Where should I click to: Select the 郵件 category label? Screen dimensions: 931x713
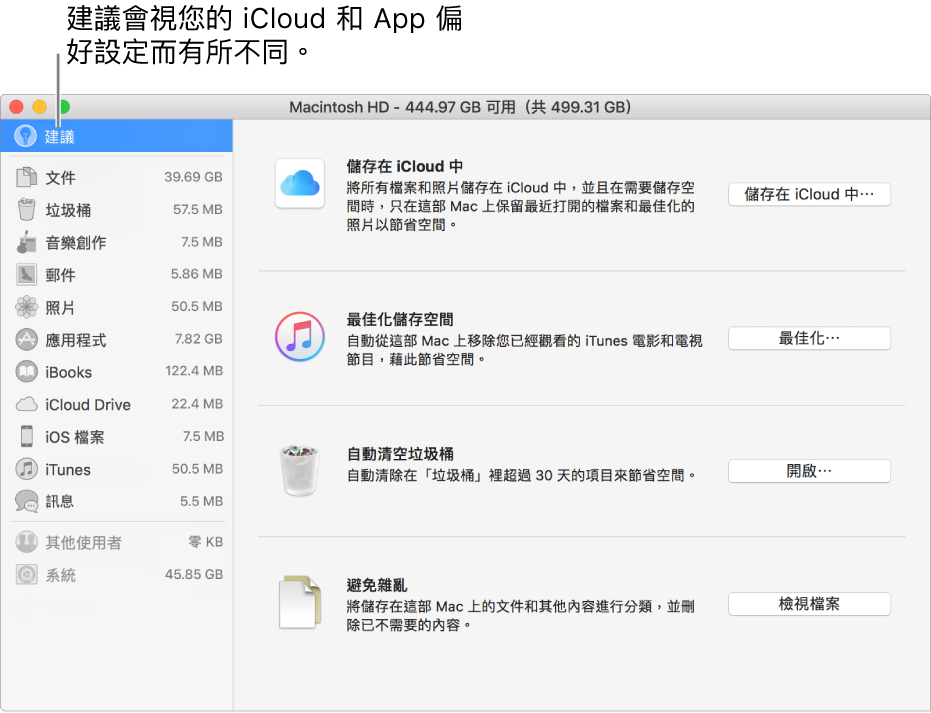[x=61, y=275]
